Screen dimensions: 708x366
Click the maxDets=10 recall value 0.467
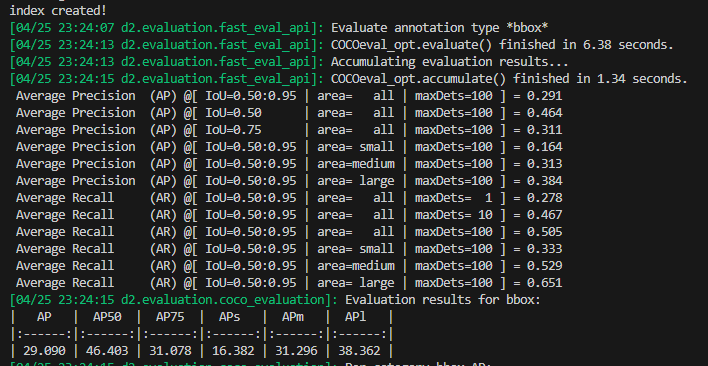pyautogui.click(x=544, y=215)
